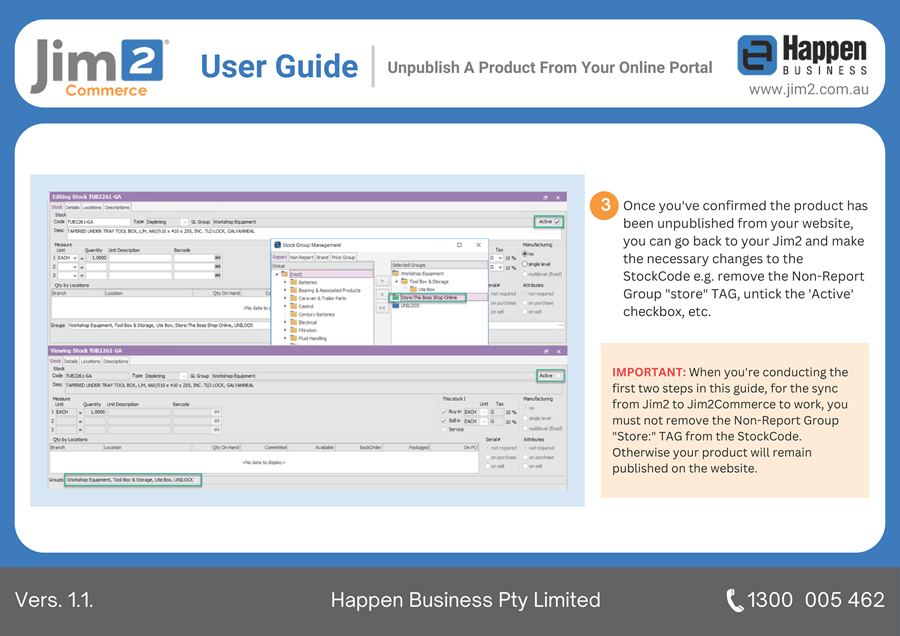Viewport: 900px width, 636px height.
Task: Click the orange step 3 circle
Action: (603, 205)
